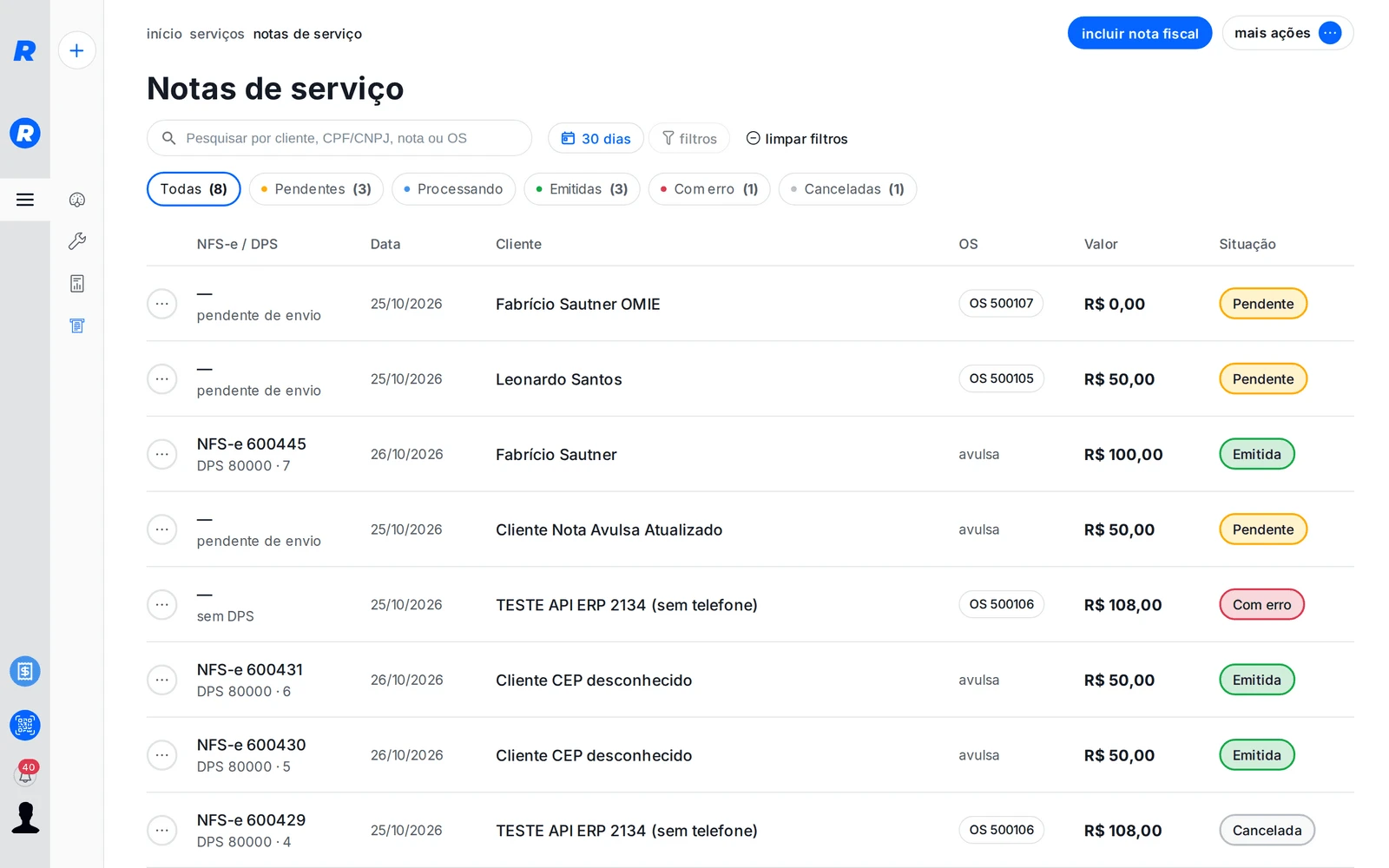The image size is (1389, 868).
Task: Open the 30 dias date range selector
Action: pos(596,139)
